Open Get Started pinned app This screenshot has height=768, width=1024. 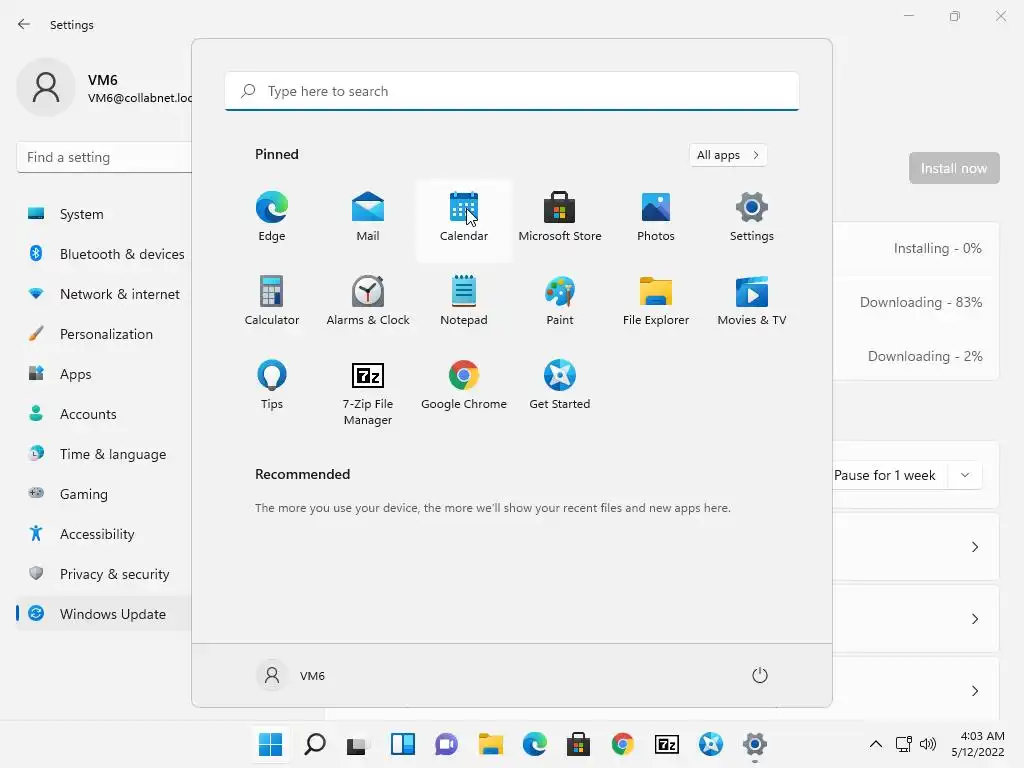point(560,386)
